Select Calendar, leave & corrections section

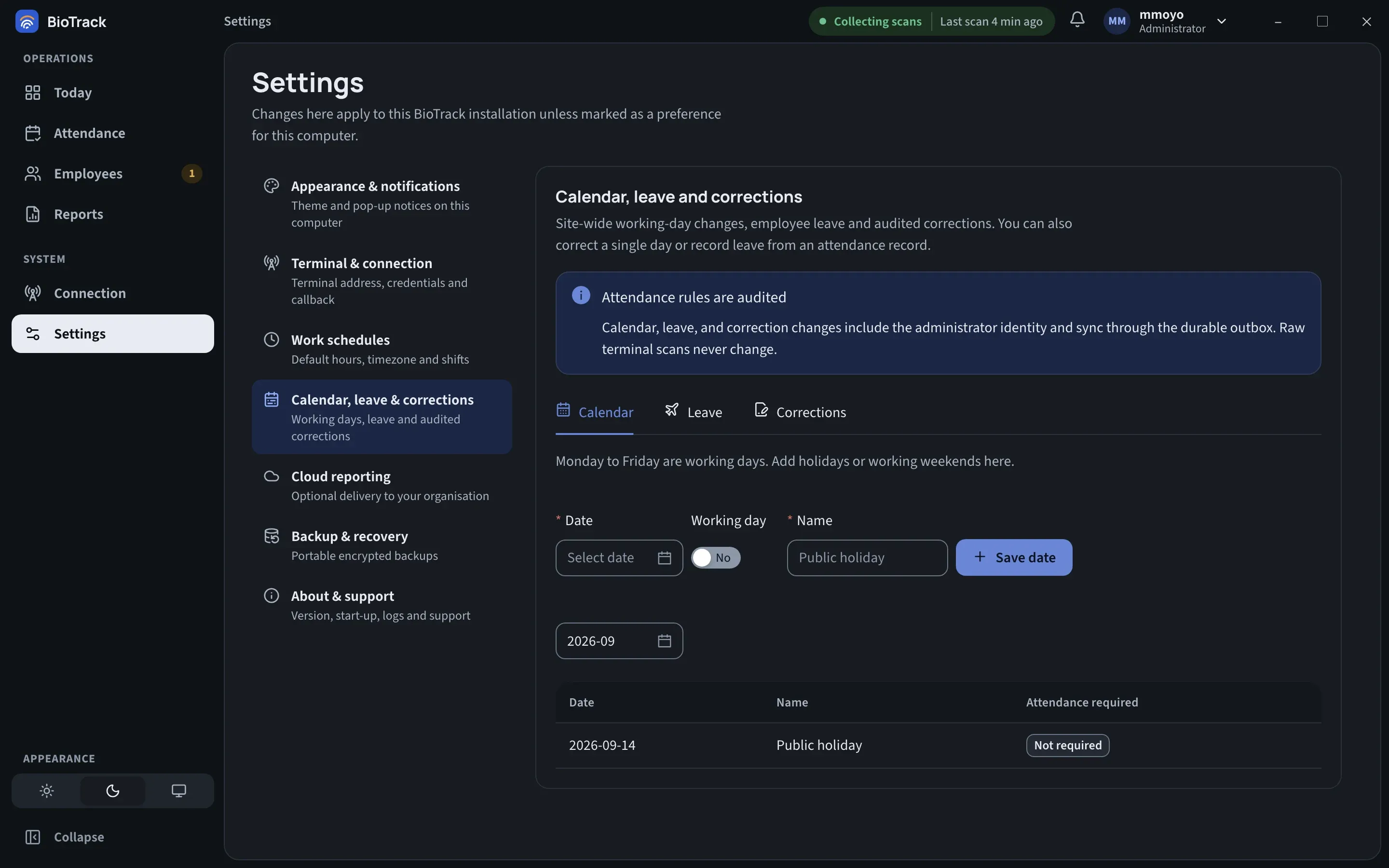pyautogui.click(x=381, y=417)
